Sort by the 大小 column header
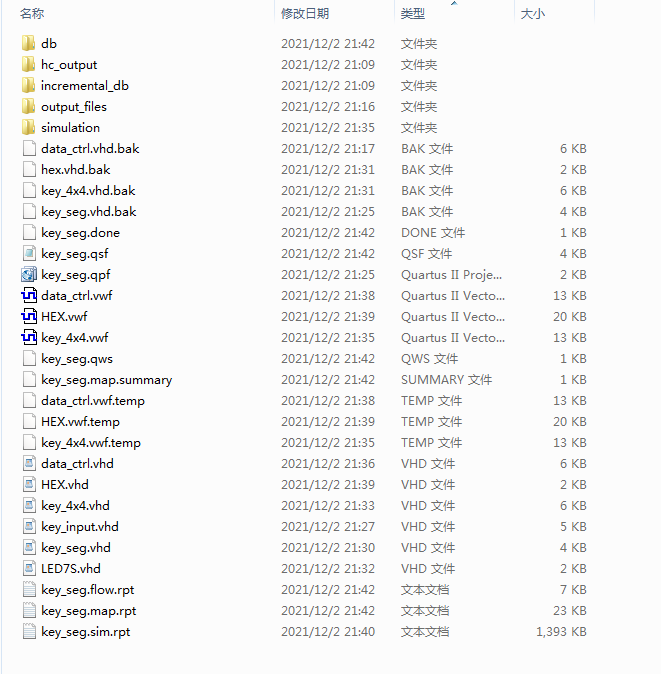The image size is (661, 674). (532, 14)
